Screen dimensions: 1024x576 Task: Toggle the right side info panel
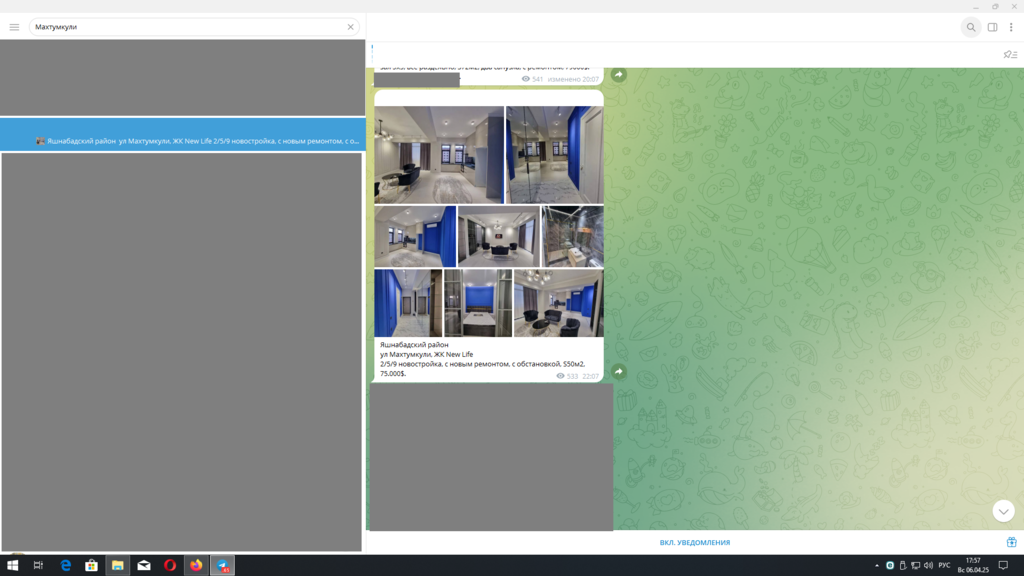992,27
